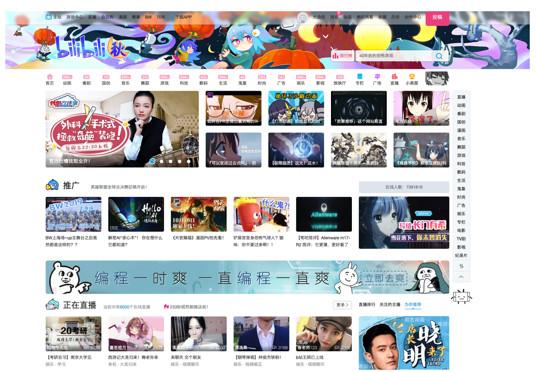Open the 晓明来了 live promo image
Screen dimensions: 536x372
tap(404, 343)
